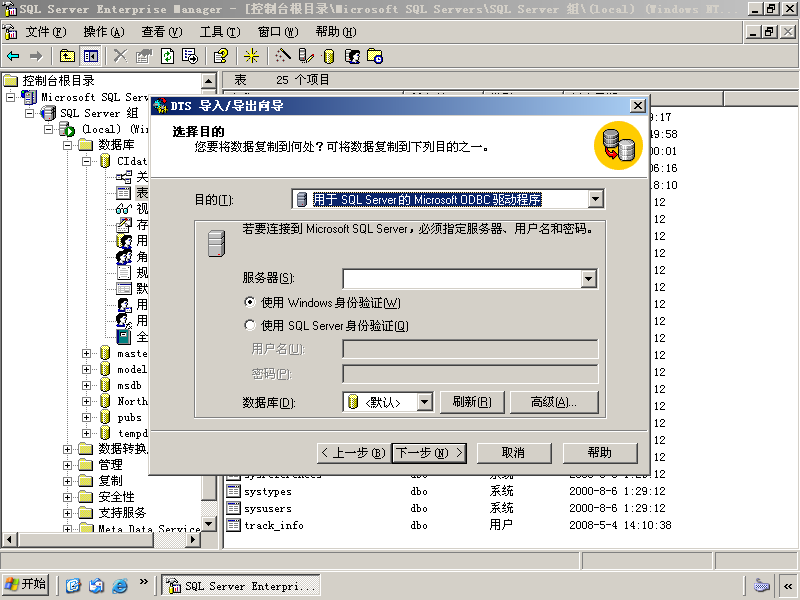Select the master database icon in tree
The width and height of the screenshot is (800, 600).
coord(106,353)
